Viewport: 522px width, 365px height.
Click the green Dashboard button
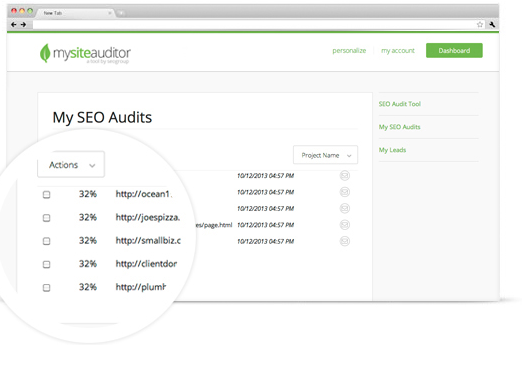[x=454, y=51]
